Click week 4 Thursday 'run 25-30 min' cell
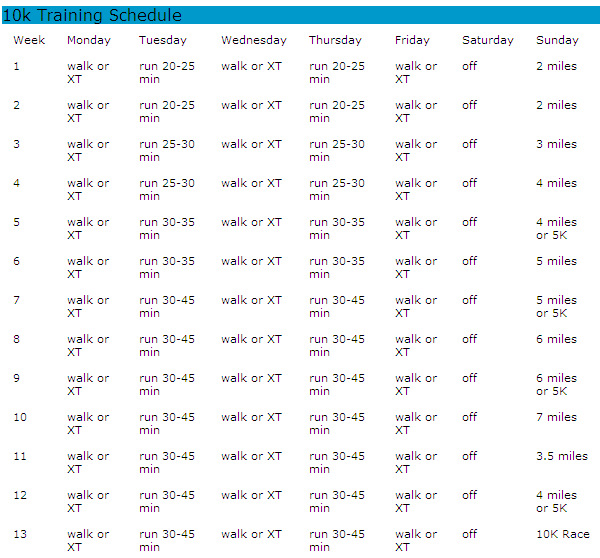Screen dimensions: 600x558 337,190
